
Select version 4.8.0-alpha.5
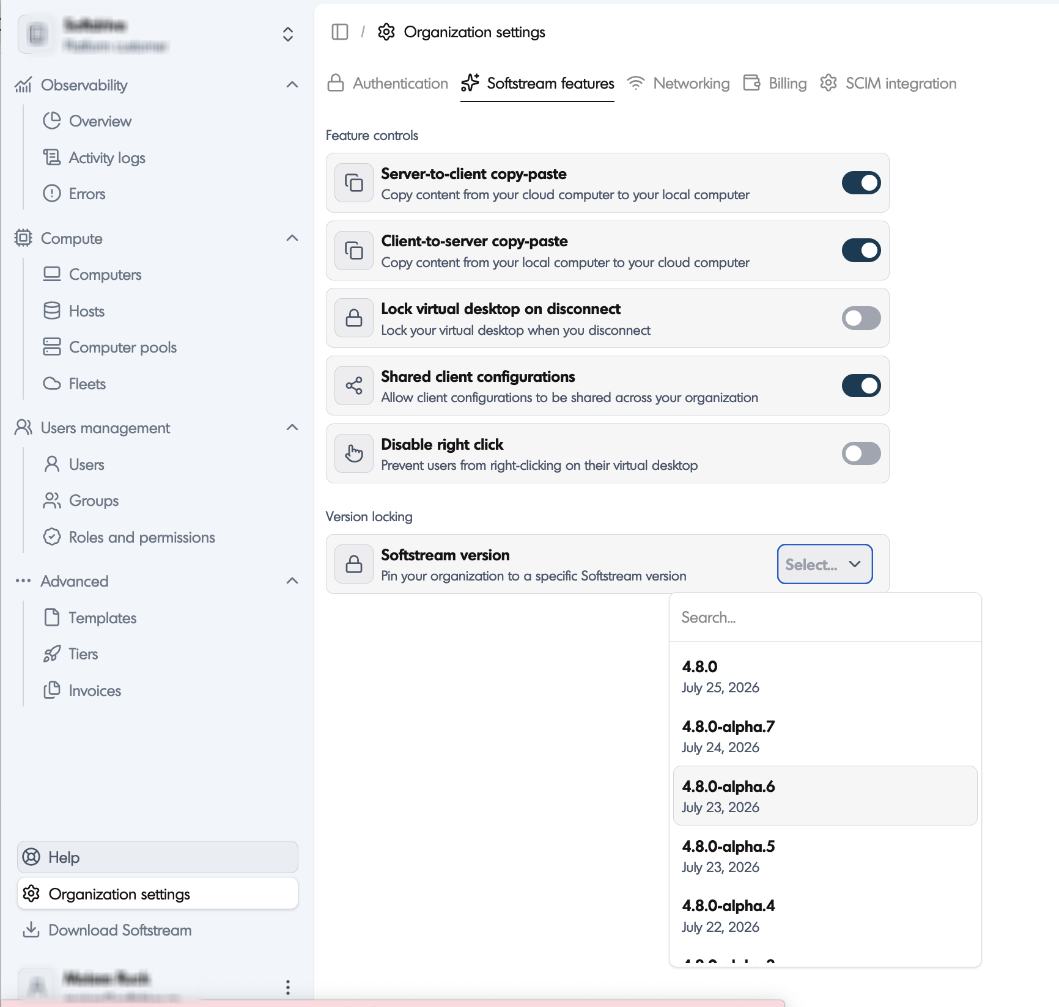coord(825,856)
